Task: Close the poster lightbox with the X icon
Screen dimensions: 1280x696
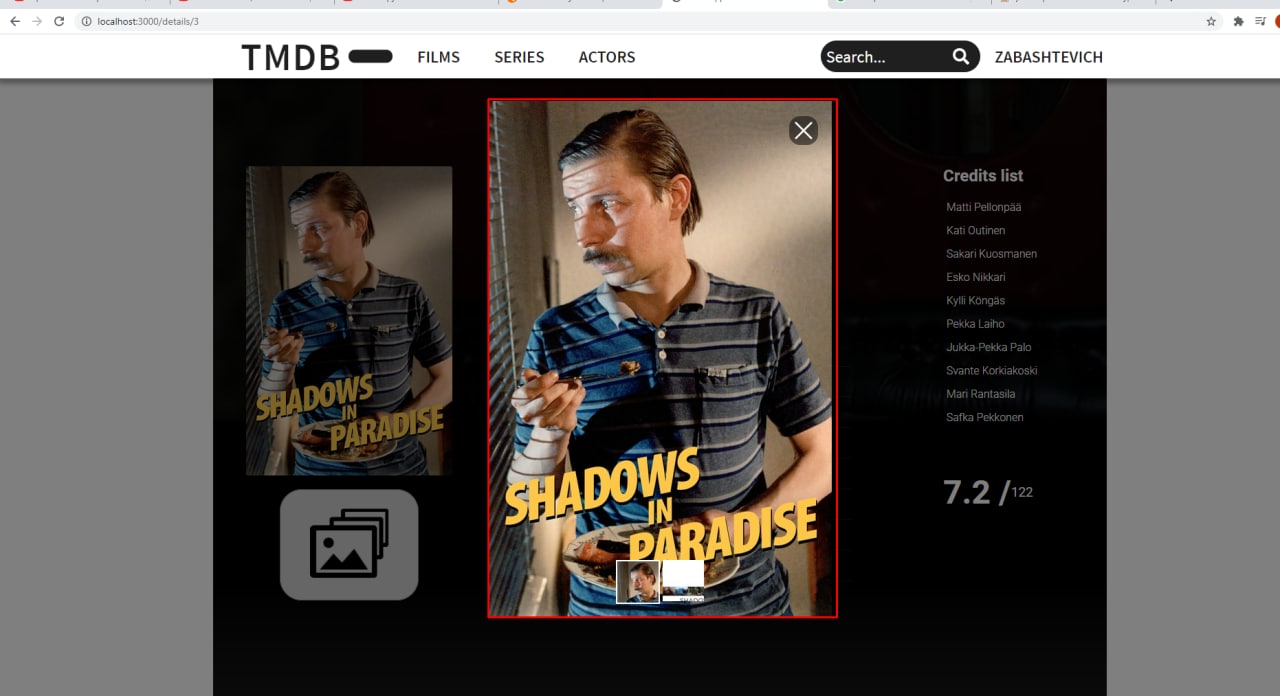Action: 803,130
